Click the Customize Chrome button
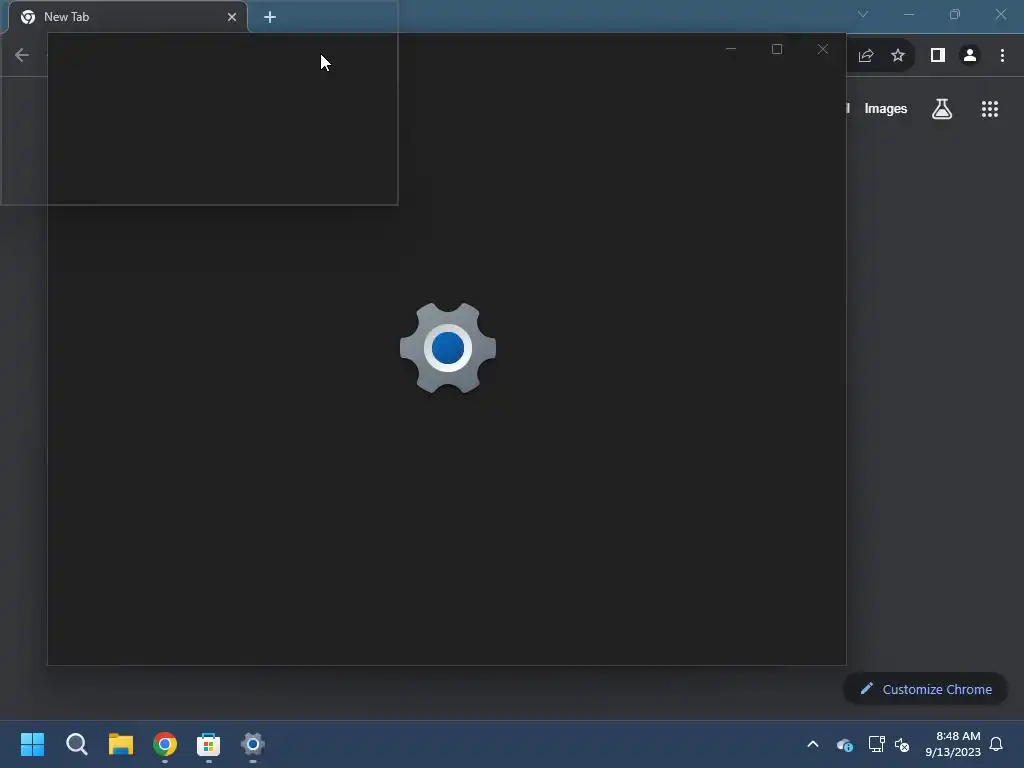 coord(926,689)
